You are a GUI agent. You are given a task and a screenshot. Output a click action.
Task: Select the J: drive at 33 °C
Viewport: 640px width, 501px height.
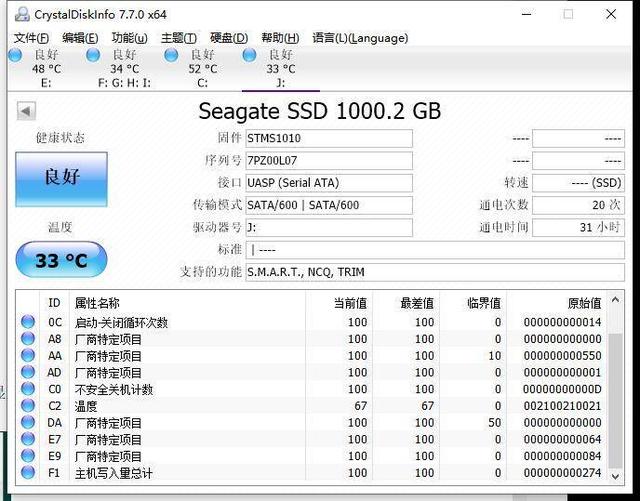point(281,69)
